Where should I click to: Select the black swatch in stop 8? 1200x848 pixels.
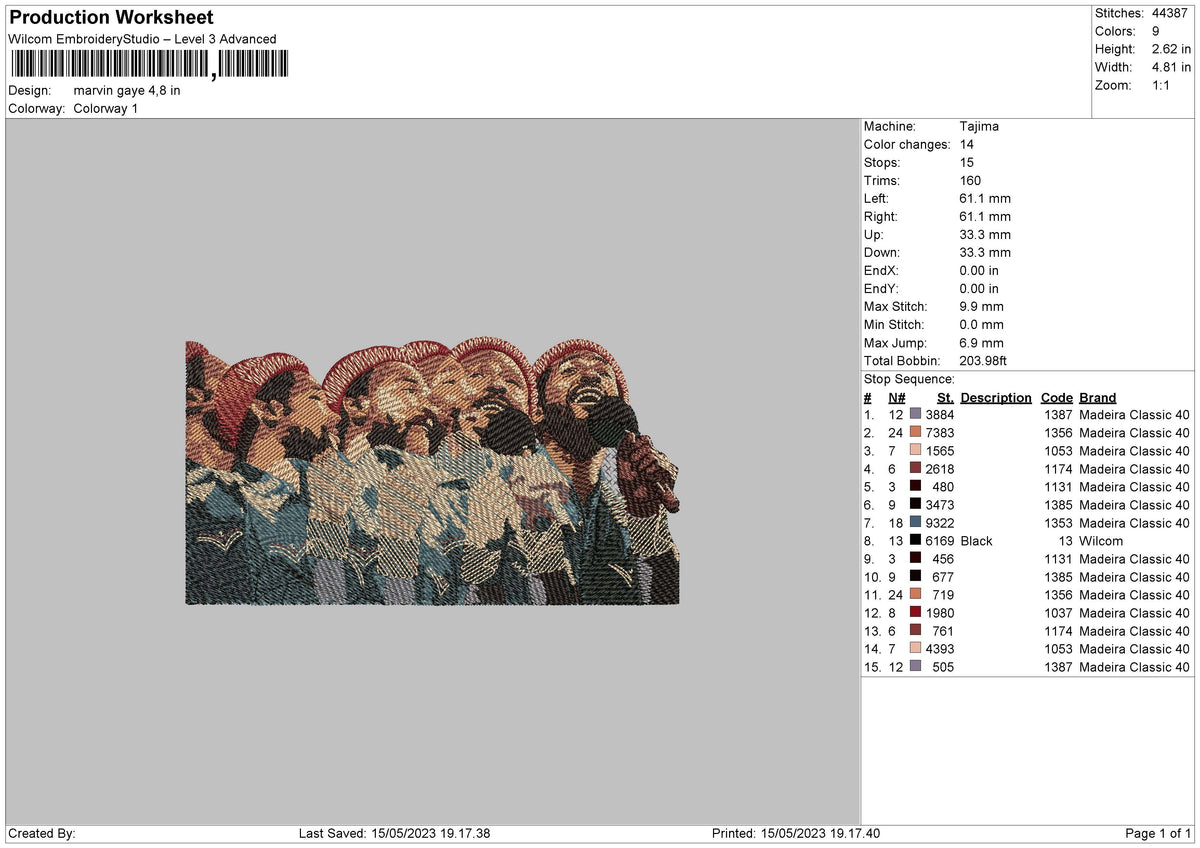(915, 540)
